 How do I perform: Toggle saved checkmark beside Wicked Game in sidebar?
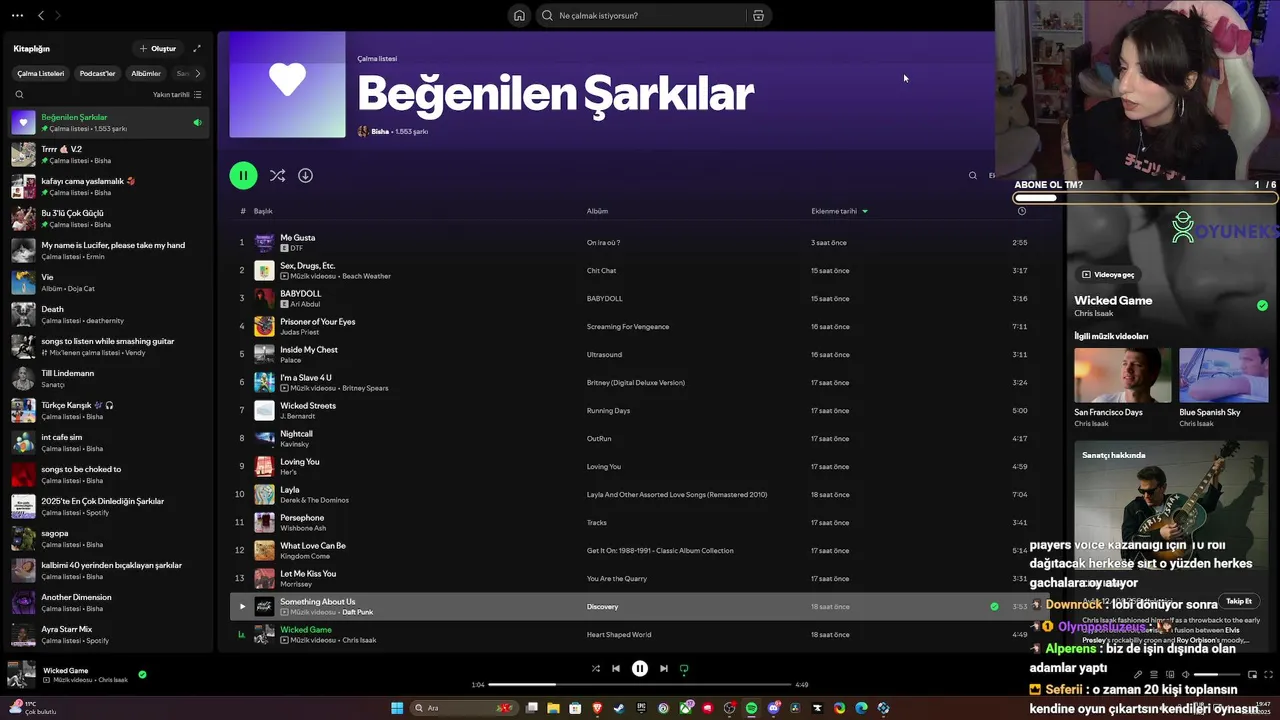click(1262, 306)
